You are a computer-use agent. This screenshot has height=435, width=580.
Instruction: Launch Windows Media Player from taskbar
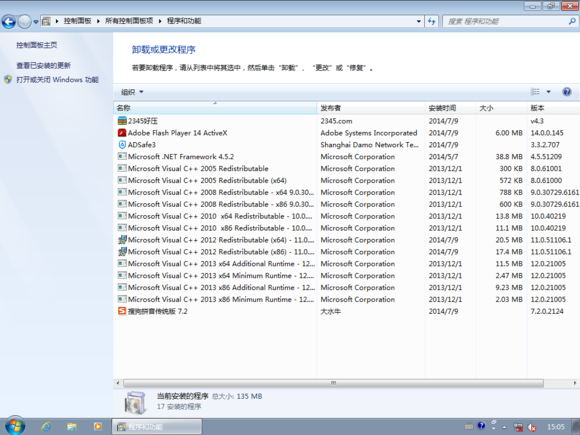pos(98,426)
